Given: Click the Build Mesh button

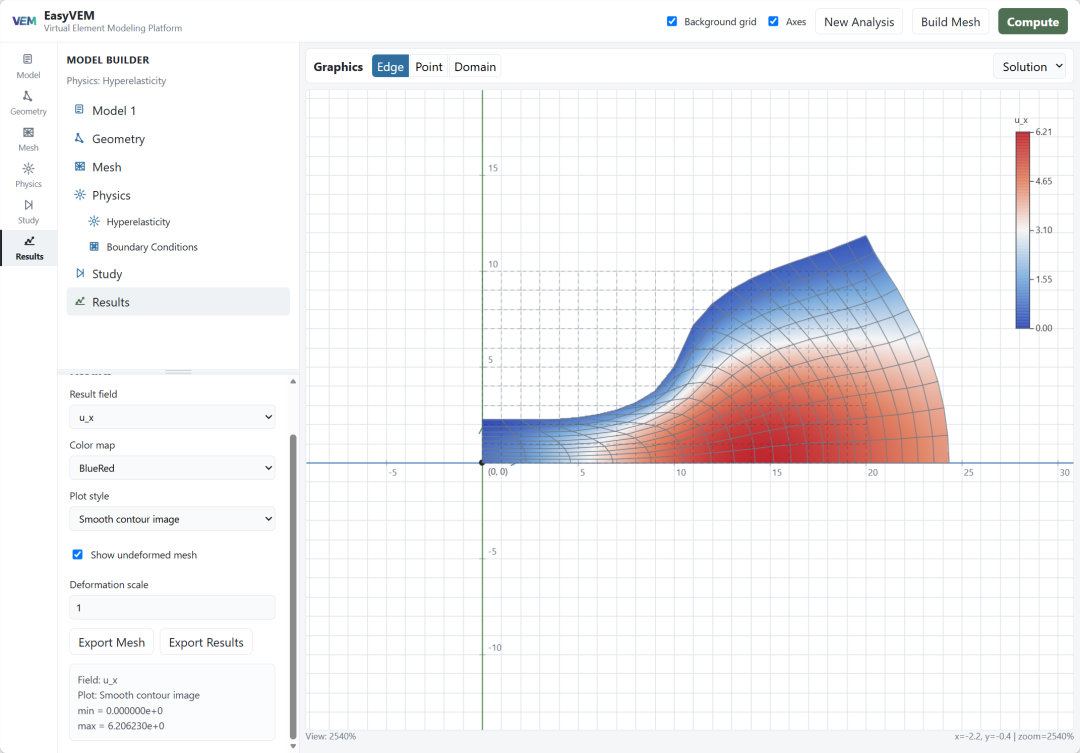Looking at the screenshot, I should pos(951,21).
